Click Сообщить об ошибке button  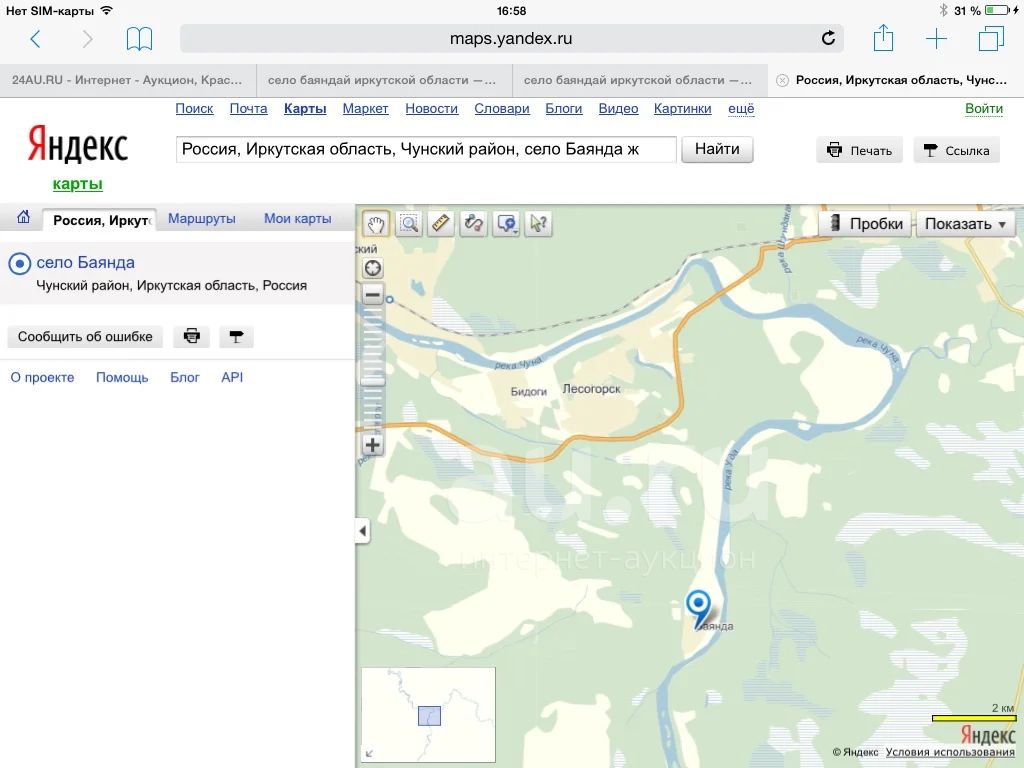pyautogui.click(x=85, y=336)
